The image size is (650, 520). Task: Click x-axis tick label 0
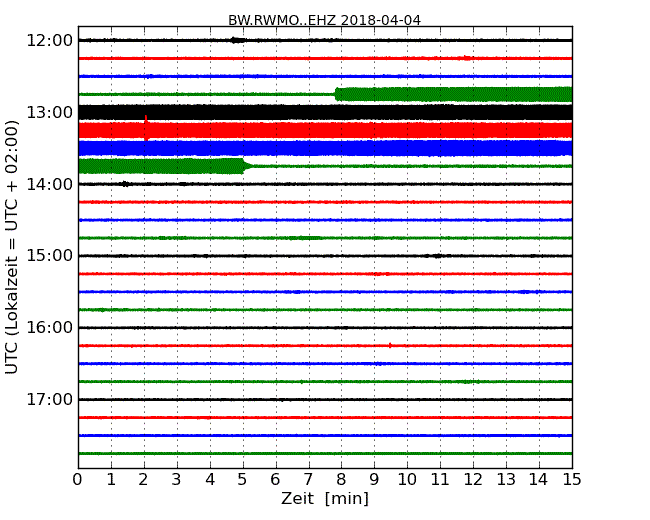tap(78, 480)
